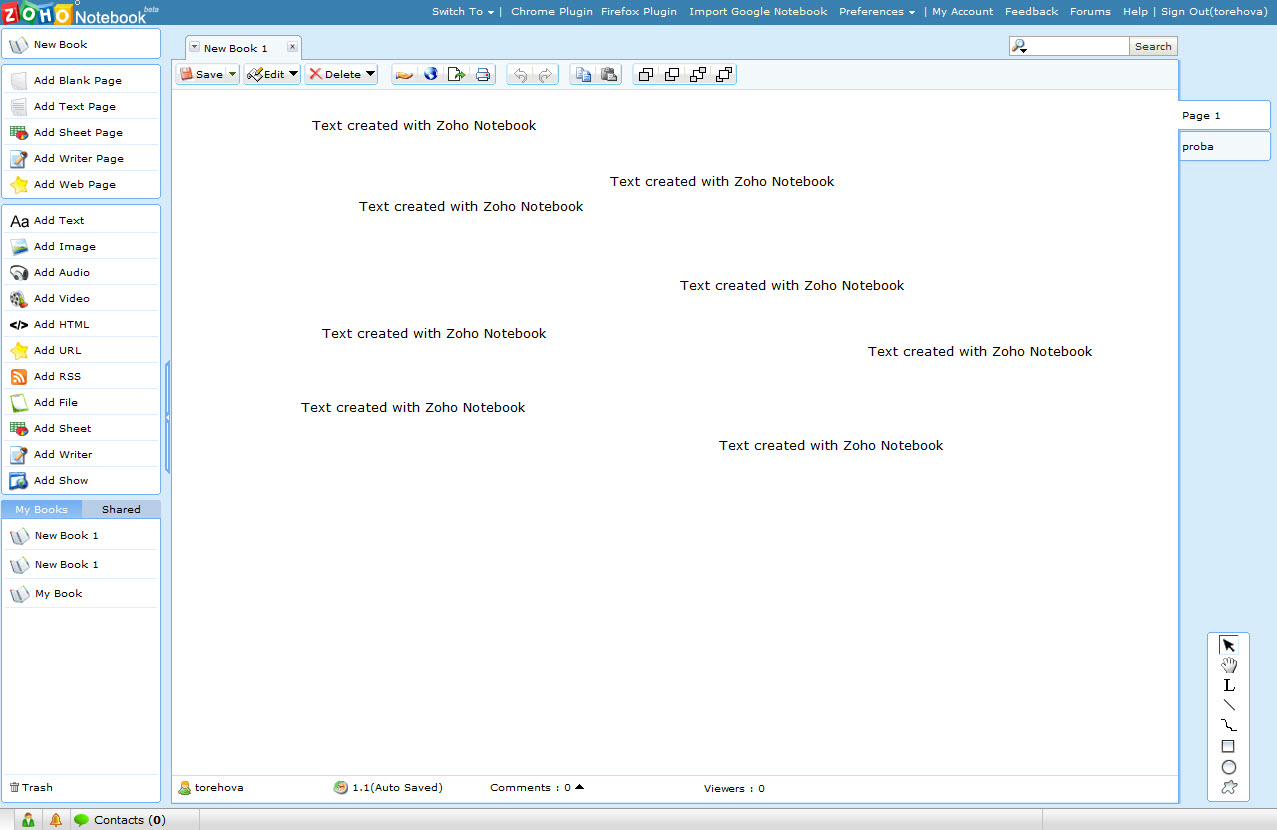Click the copy icon in toolbar
This screenshot has width=1277, height=830.
pos(583,74)
